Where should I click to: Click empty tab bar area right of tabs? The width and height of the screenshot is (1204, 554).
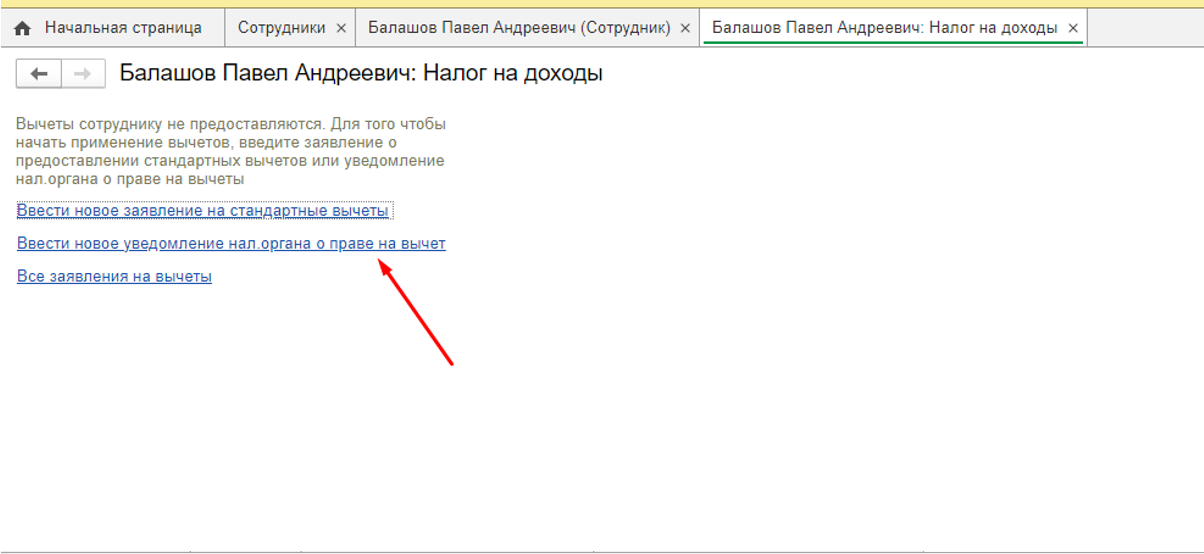[x=1145, y=28]
